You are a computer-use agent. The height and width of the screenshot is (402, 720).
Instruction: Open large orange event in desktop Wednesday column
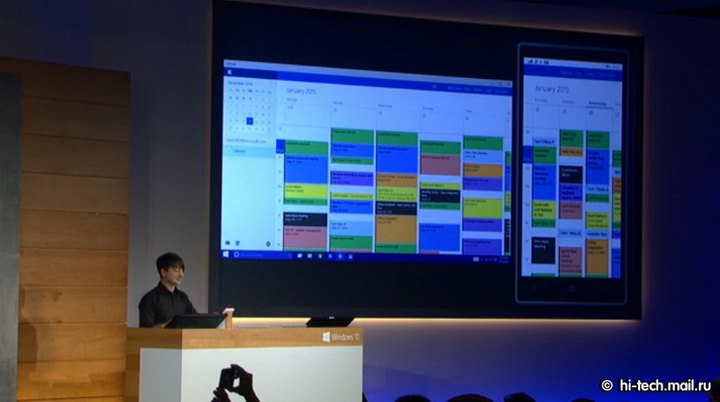396,230
